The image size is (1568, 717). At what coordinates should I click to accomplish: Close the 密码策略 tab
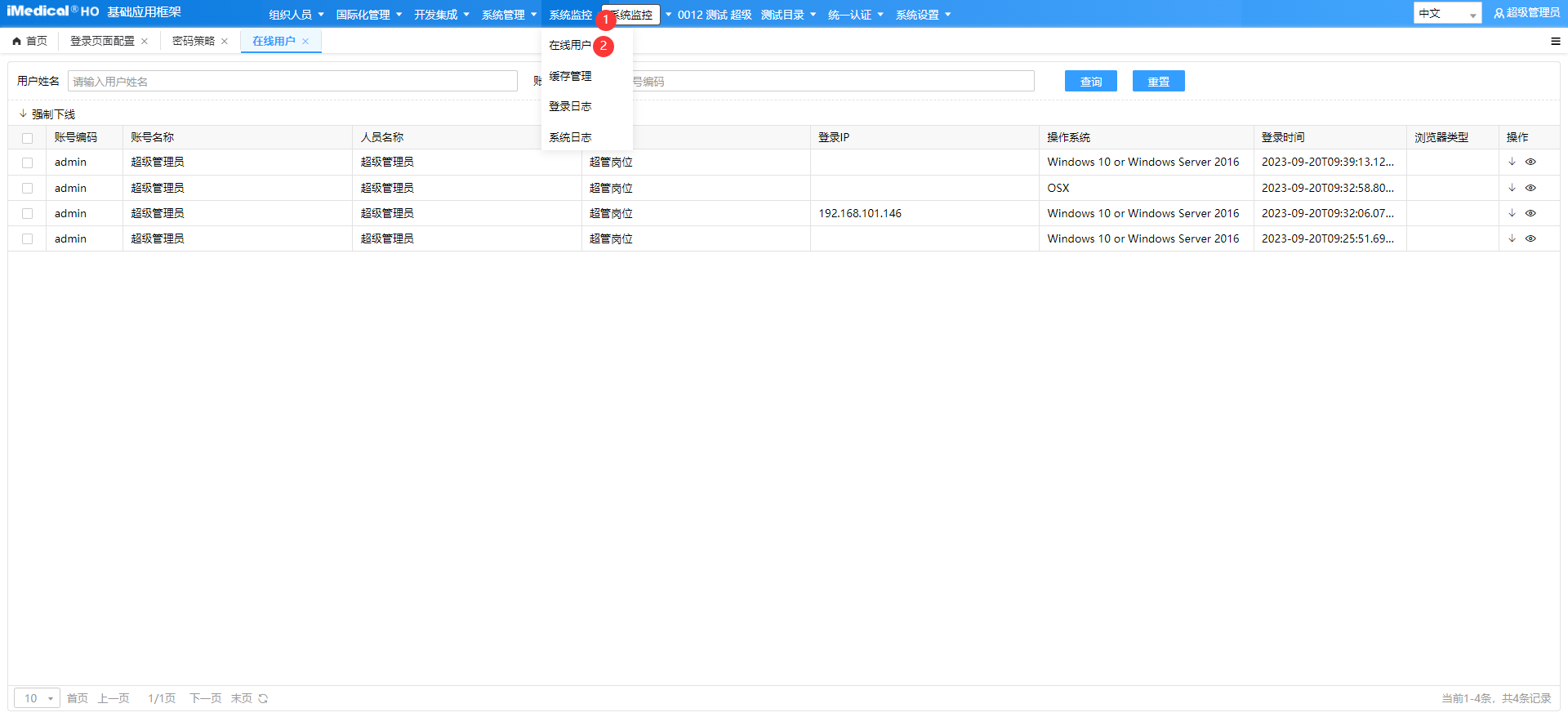coord(225,41)
